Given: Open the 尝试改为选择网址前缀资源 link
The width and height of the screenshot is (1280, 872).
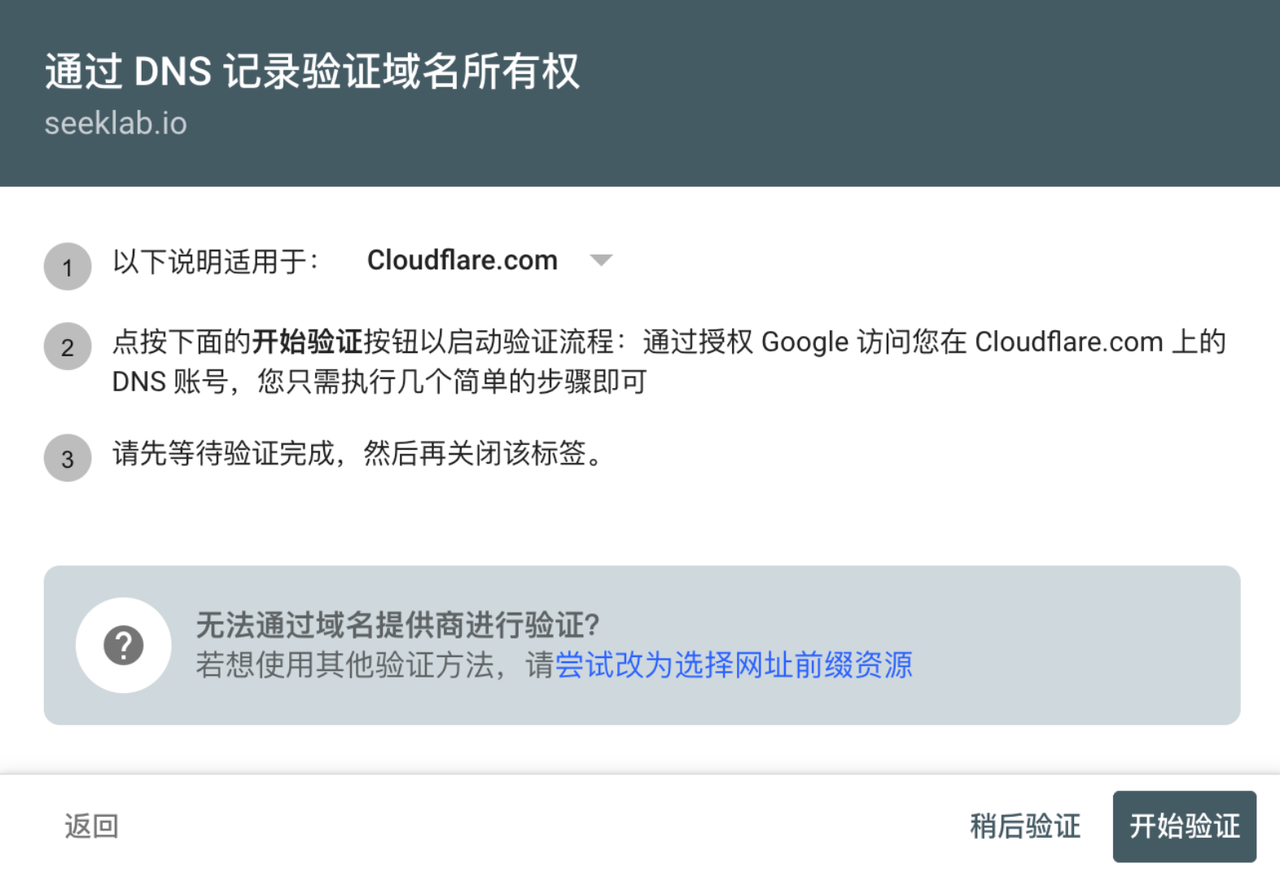Looking at the screenshot, I should (x=733, y=665).
